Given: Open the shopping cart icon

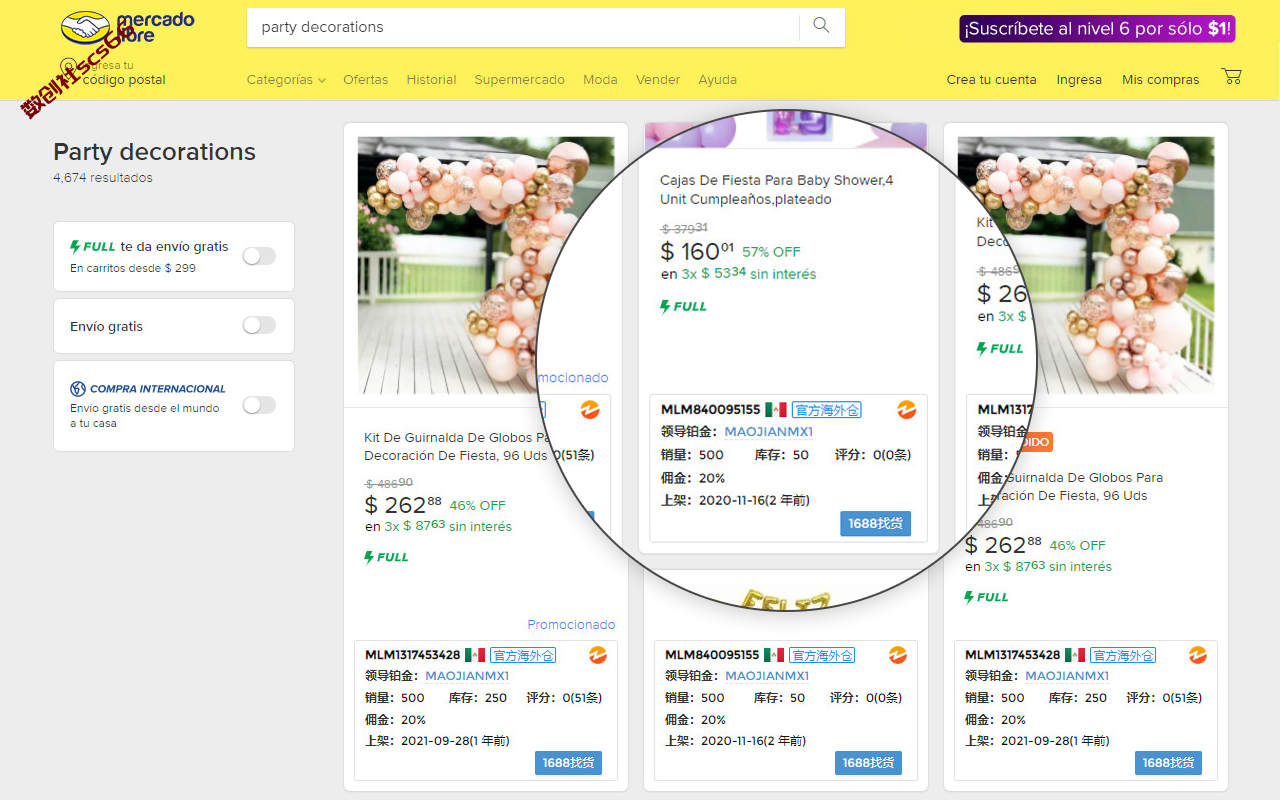Looking at the screenshot, I should point(1231,77).
